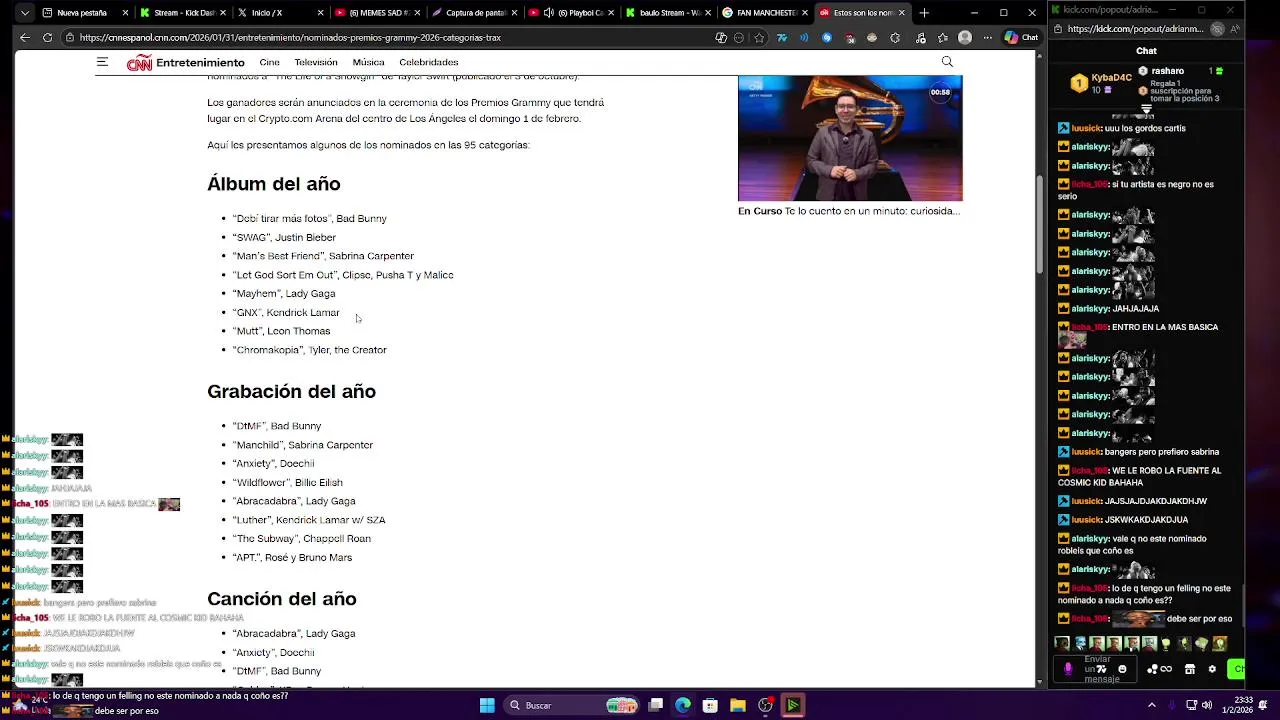Open the notifications bell in taskbar
This screenshot has height=720, width=1280.
pyautogui.click(x=1263, y=705)
